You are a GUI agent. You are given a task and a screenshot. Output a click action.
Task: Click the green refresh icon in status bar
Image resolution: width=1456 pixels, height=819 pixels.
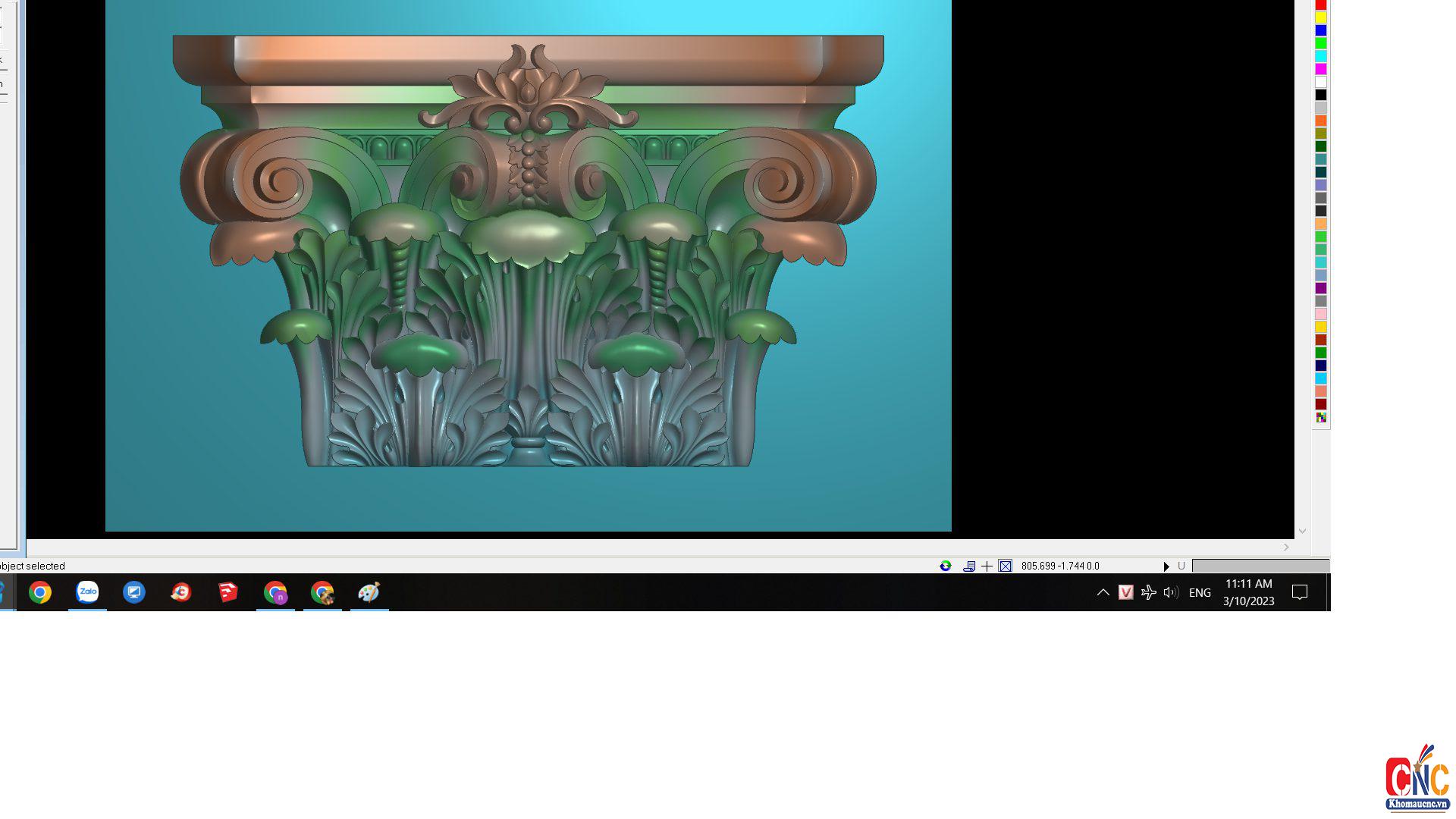pos(946,566)
